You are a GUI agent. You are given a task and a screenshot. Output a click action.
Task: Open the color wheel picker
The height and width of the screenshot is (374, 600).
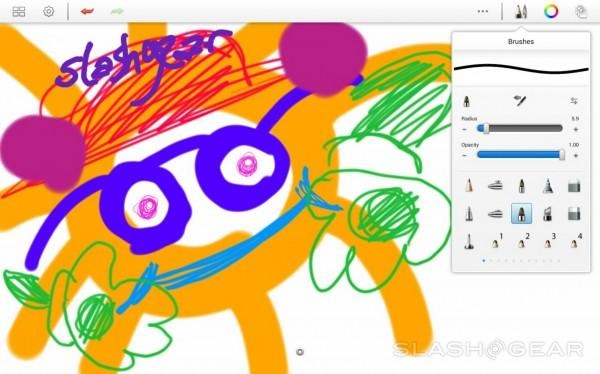coord(551,11)
